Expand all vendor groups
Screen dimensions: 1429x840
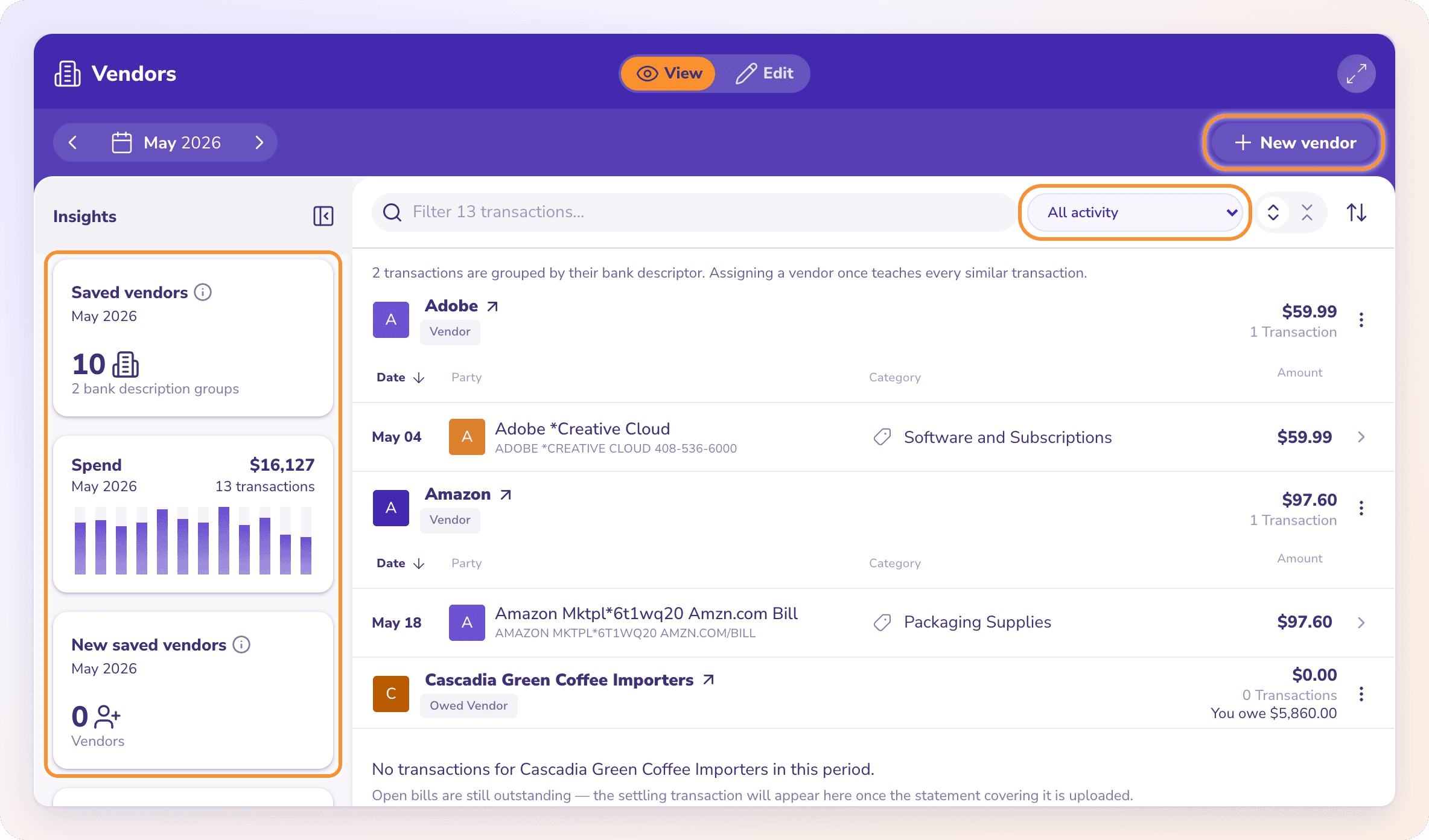[1273, 212]
